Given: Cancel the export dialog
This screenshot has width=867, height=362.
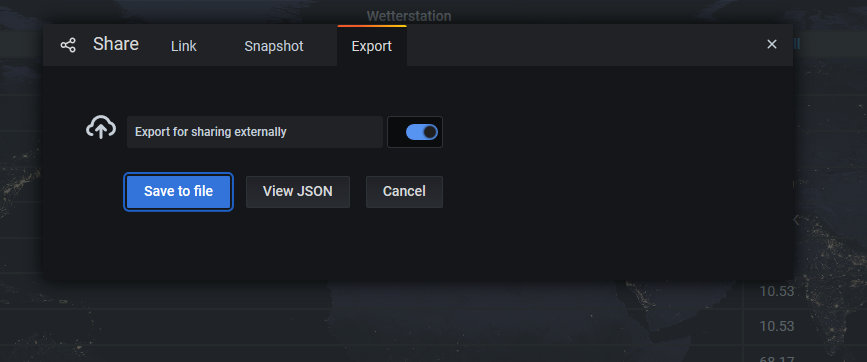Looking at the screenshot, I should (404, 192).
